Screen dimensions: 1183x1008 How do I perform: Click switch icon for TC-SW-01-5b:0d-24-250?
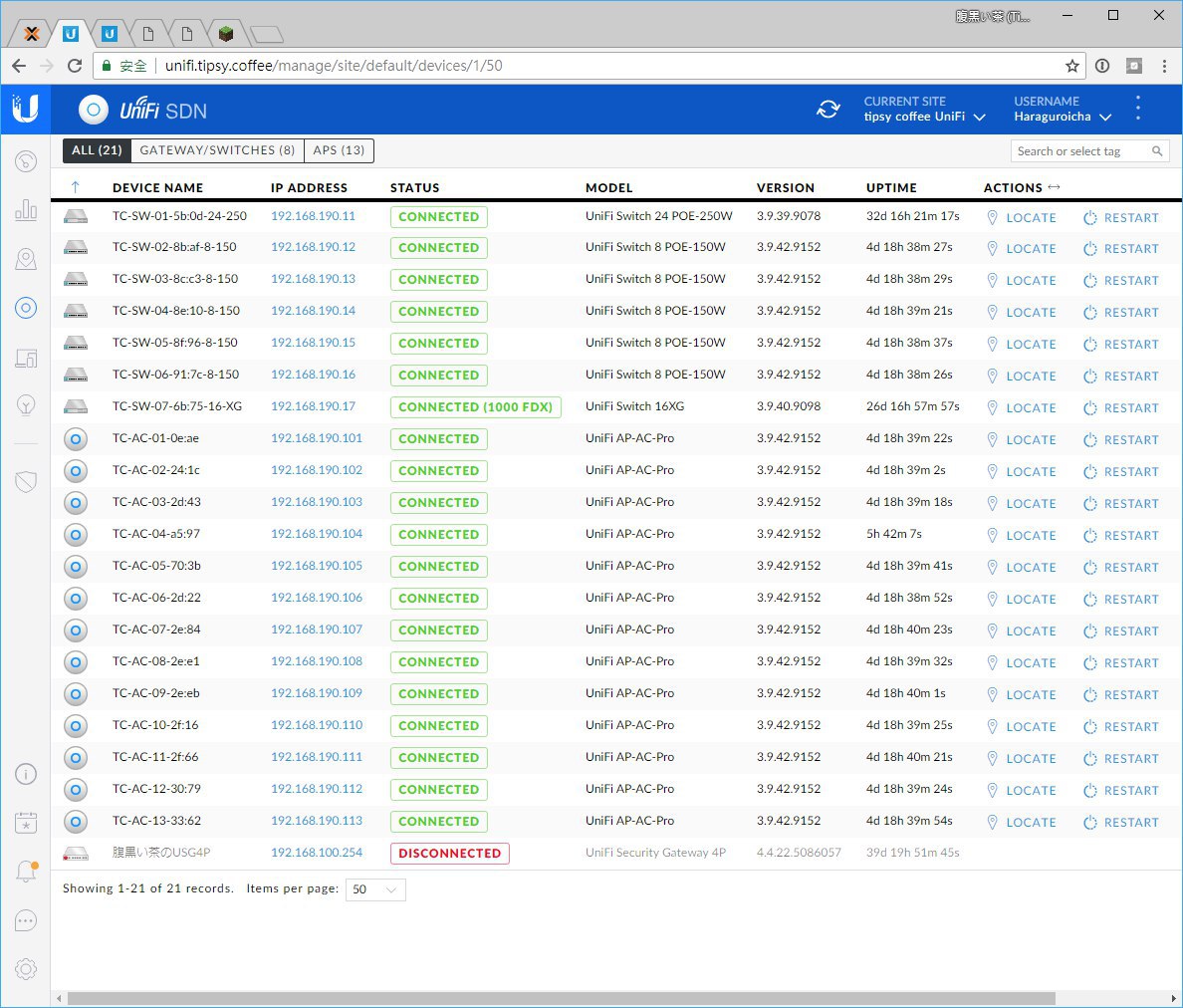coord(76,216)
